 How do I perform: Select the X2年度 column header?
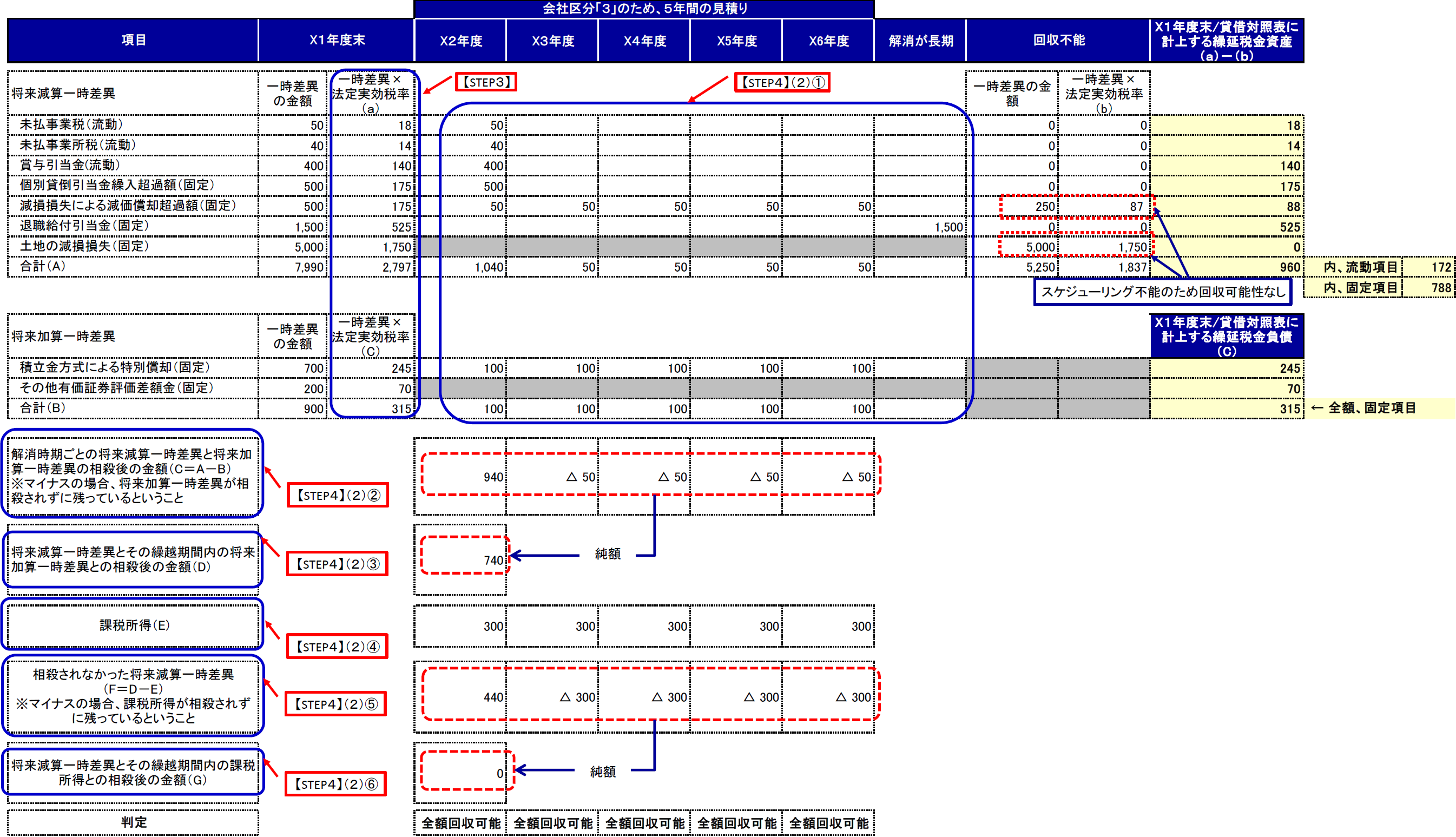point(460,41)
